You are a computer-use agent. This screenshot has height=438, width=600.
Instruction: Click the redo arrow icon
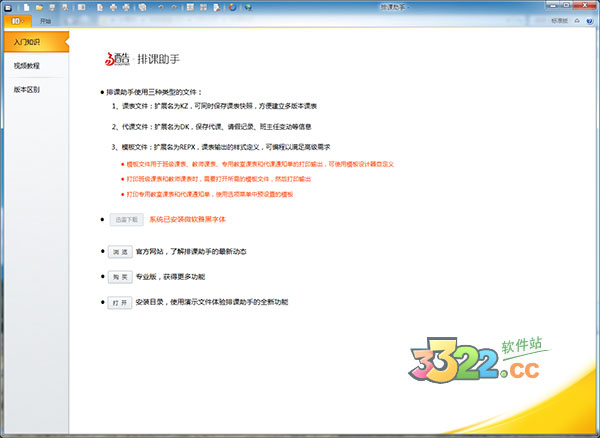(x=174, y=7)
